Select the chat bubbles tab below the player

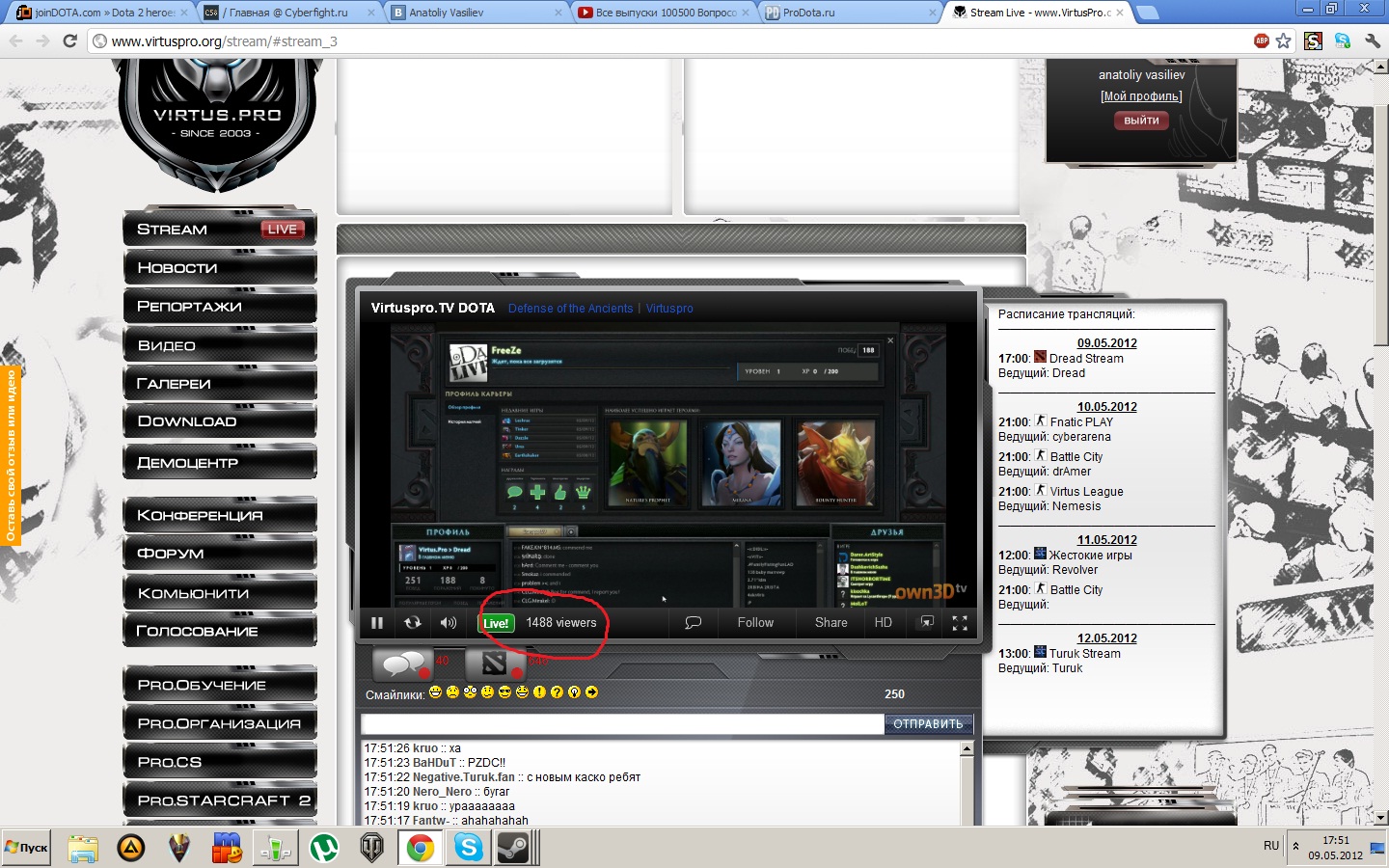pyautogui.click(x=402, y=664)
